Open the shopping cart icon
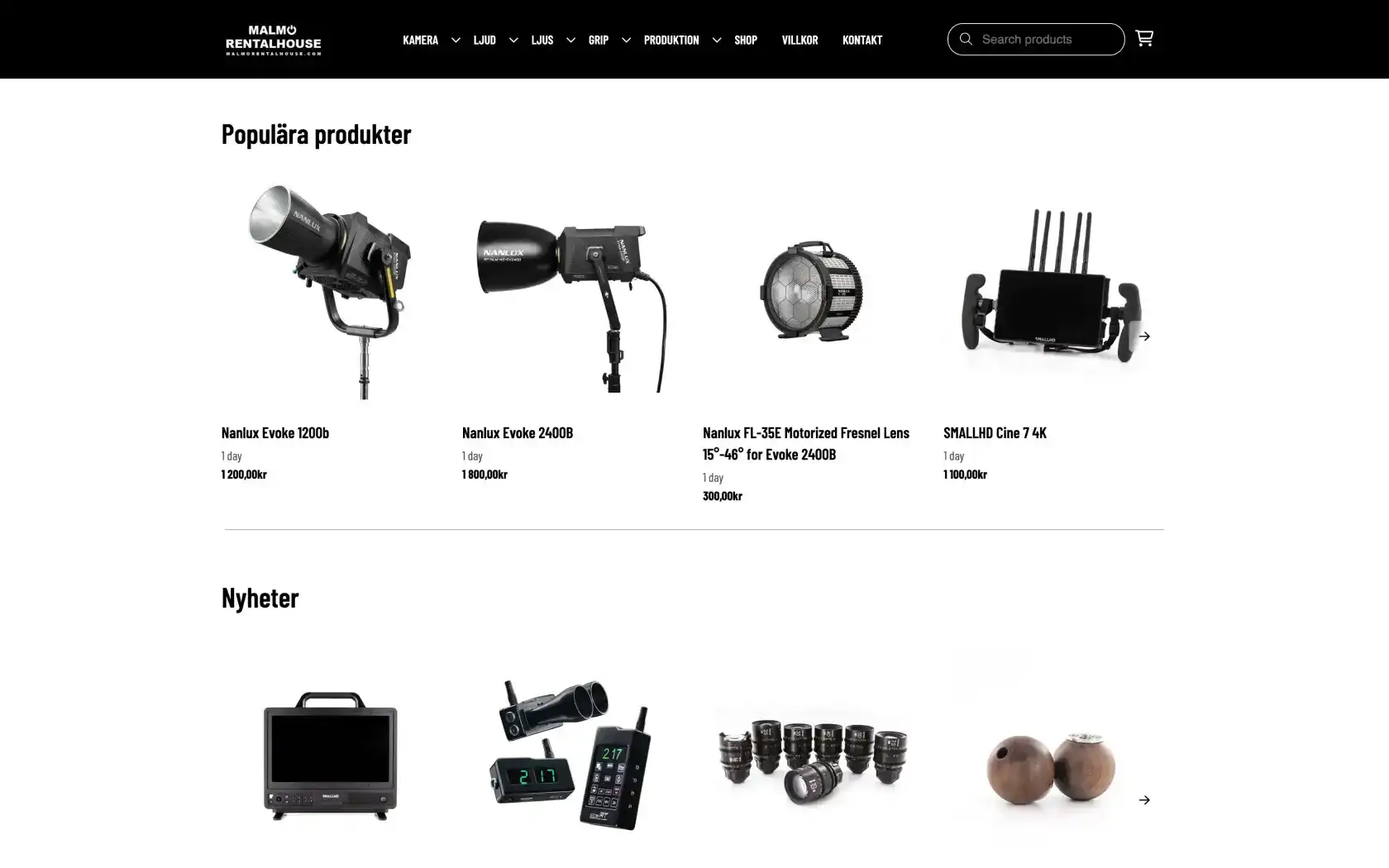Image resolution: width=1389 pixels, height=868 pixels. pyautogui.click(x=1144, y=39)
